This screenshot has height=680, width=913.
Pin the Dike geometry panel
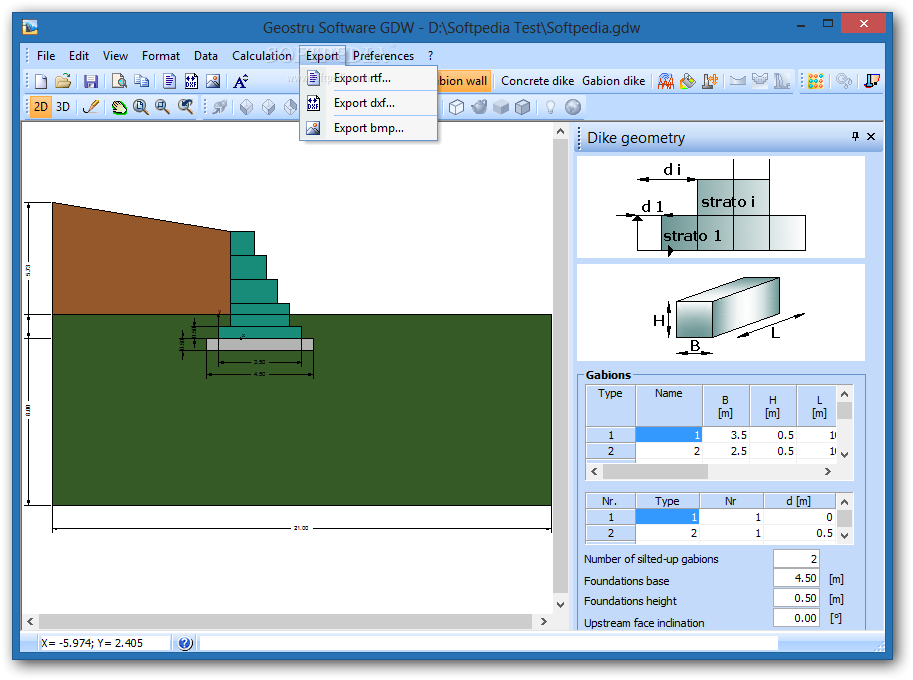pos(855,136)
